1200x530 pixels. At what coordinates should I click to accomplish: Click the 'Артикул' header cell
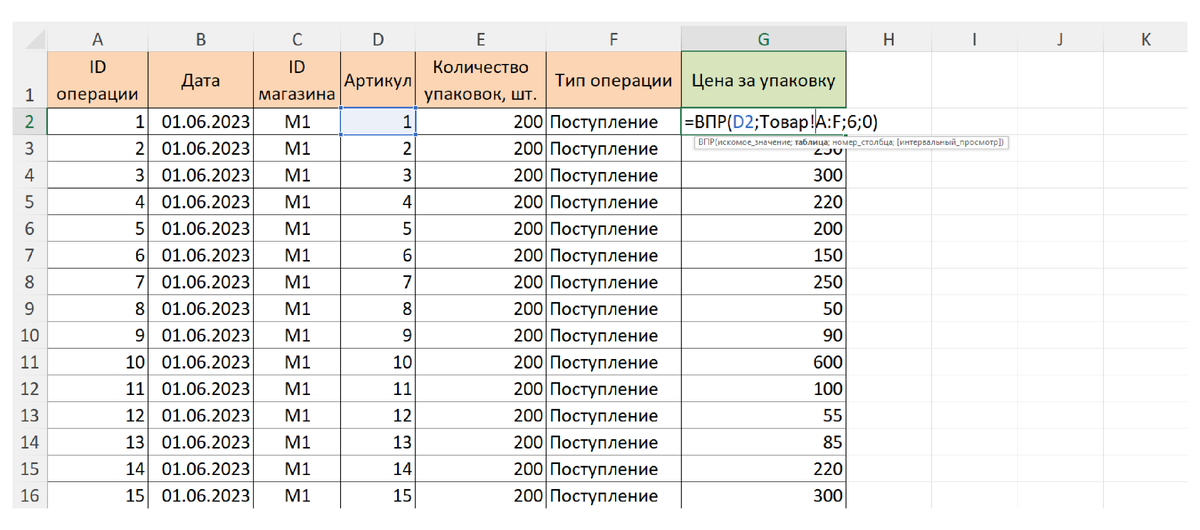tap(378, 79)
